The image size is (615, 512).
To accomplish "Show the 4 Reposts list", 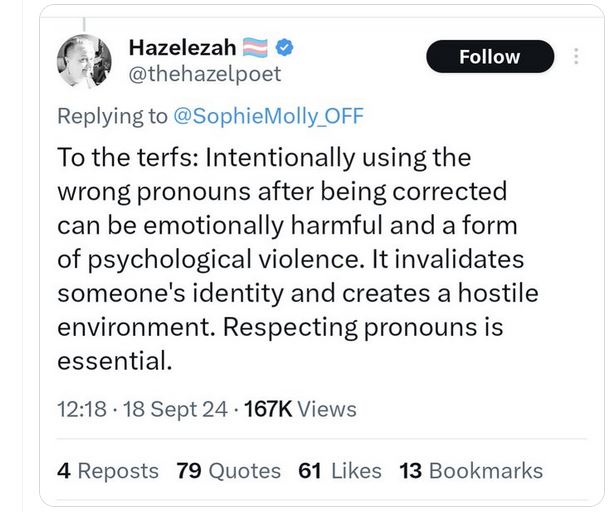I will click(107, 470).
